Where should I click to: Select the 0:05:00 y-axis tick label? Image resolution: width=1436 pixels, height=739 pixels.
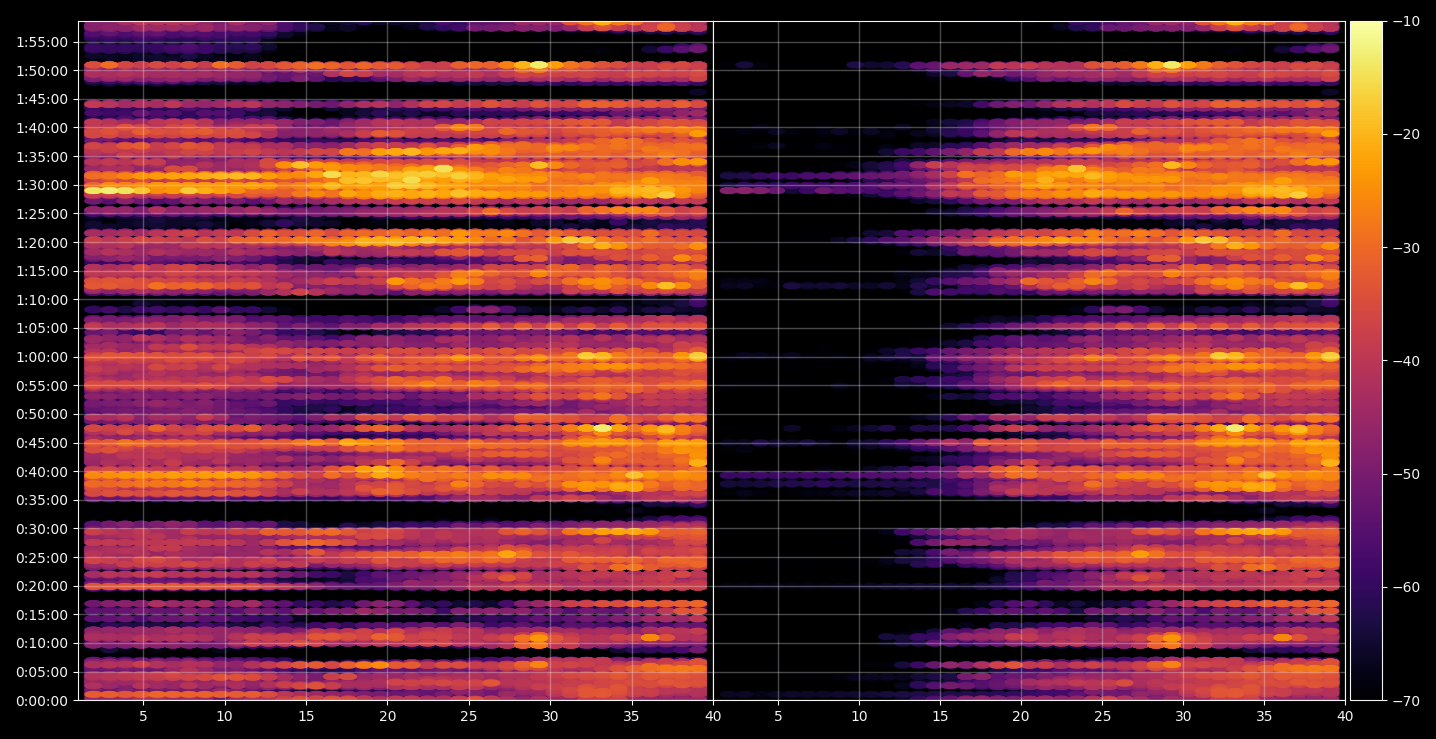coord(42,672)
